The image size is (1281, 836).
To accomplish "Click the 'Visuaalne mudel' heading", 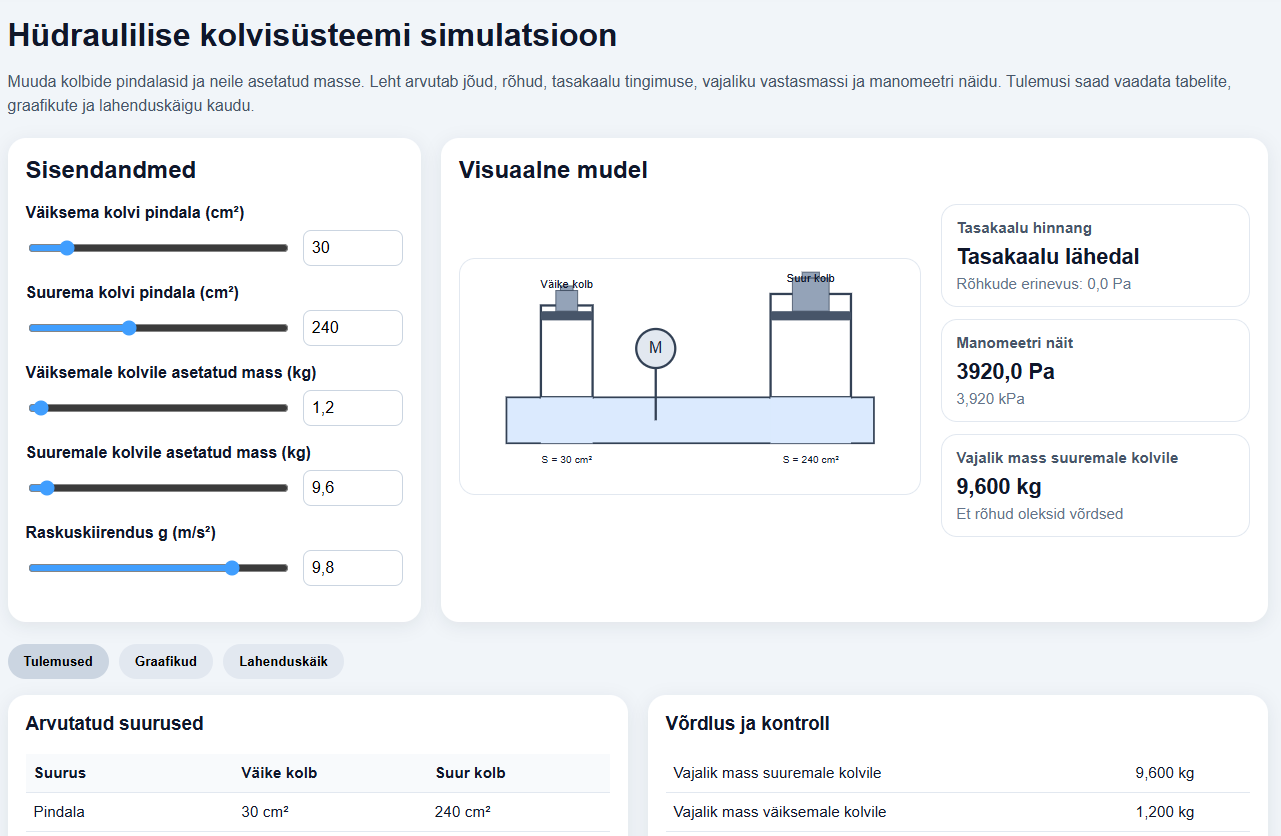I will (x=553, y=170).
